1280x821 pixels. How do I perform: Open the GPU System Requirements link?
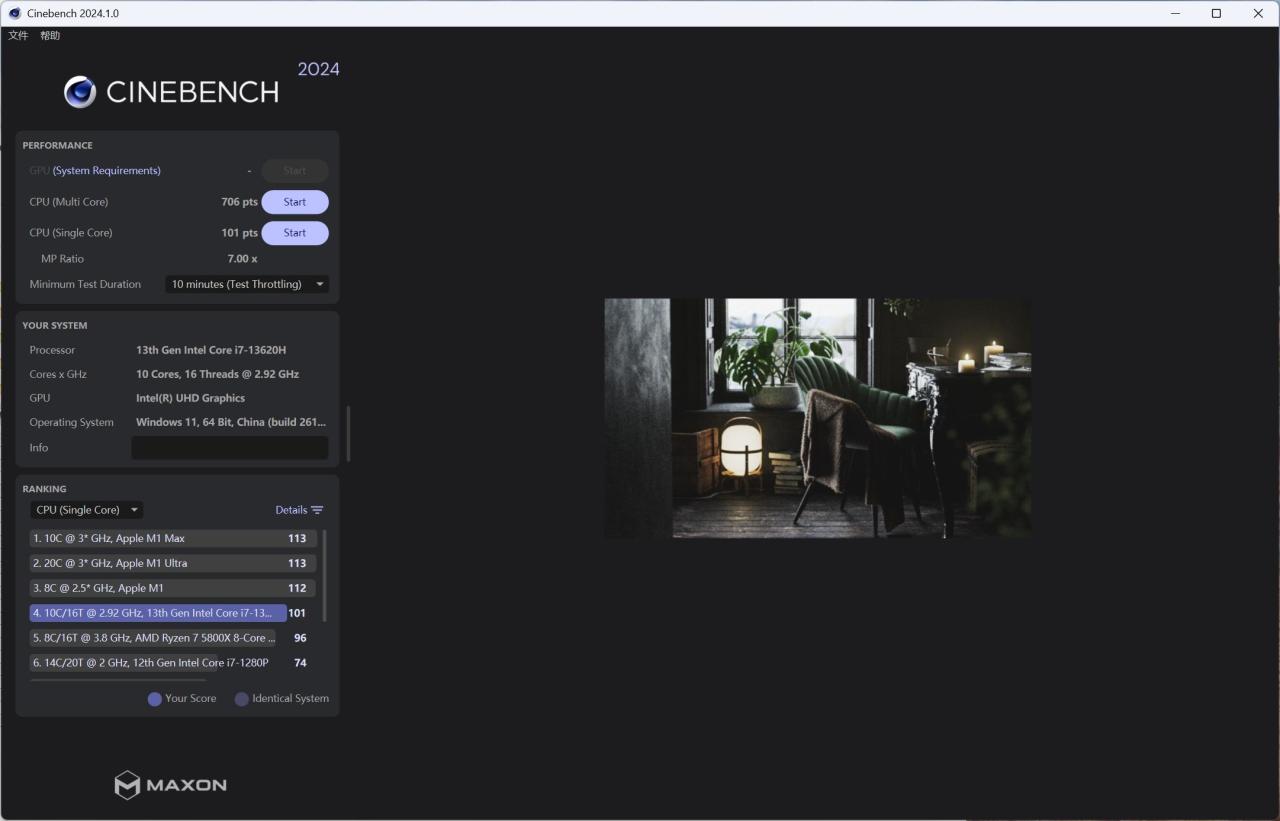pyautogui.click(x=107, y=171)
